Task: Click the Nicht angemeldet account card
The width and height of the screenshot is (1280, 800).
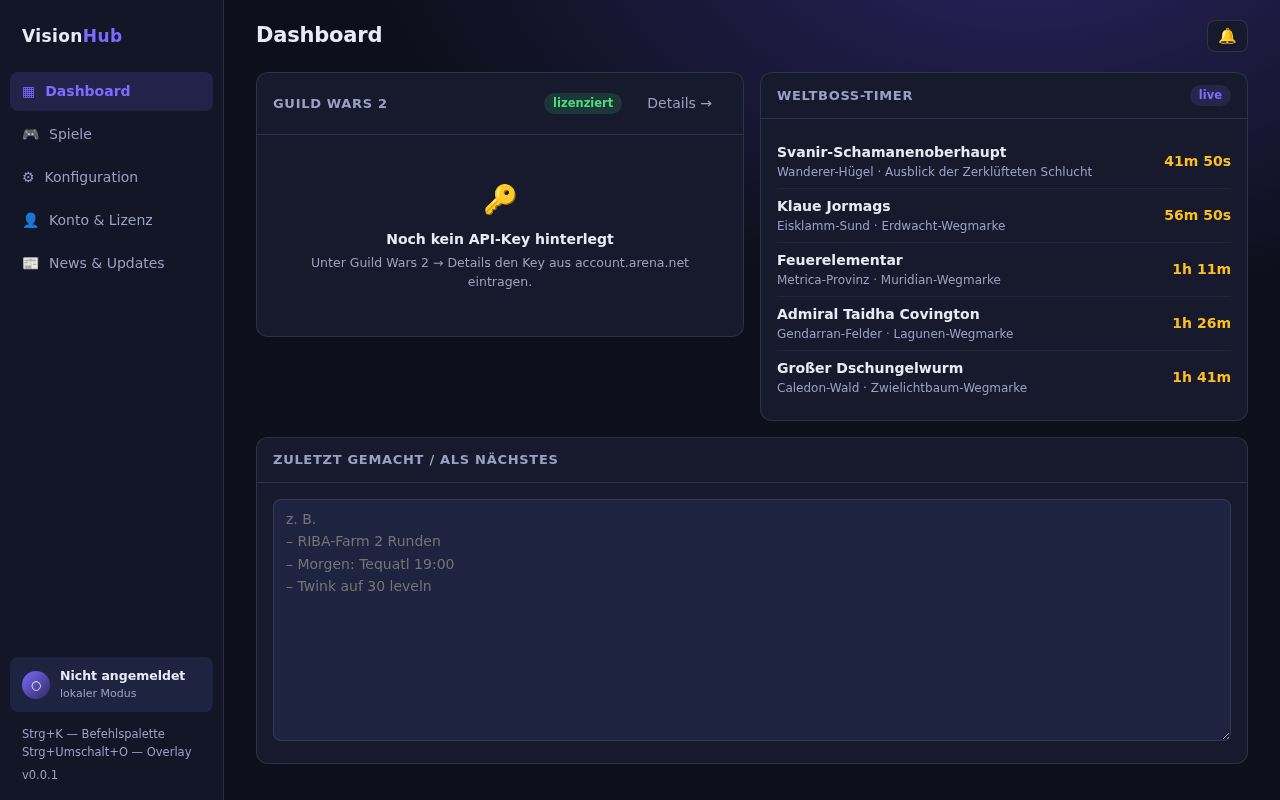Action: [x=111, y=684]
